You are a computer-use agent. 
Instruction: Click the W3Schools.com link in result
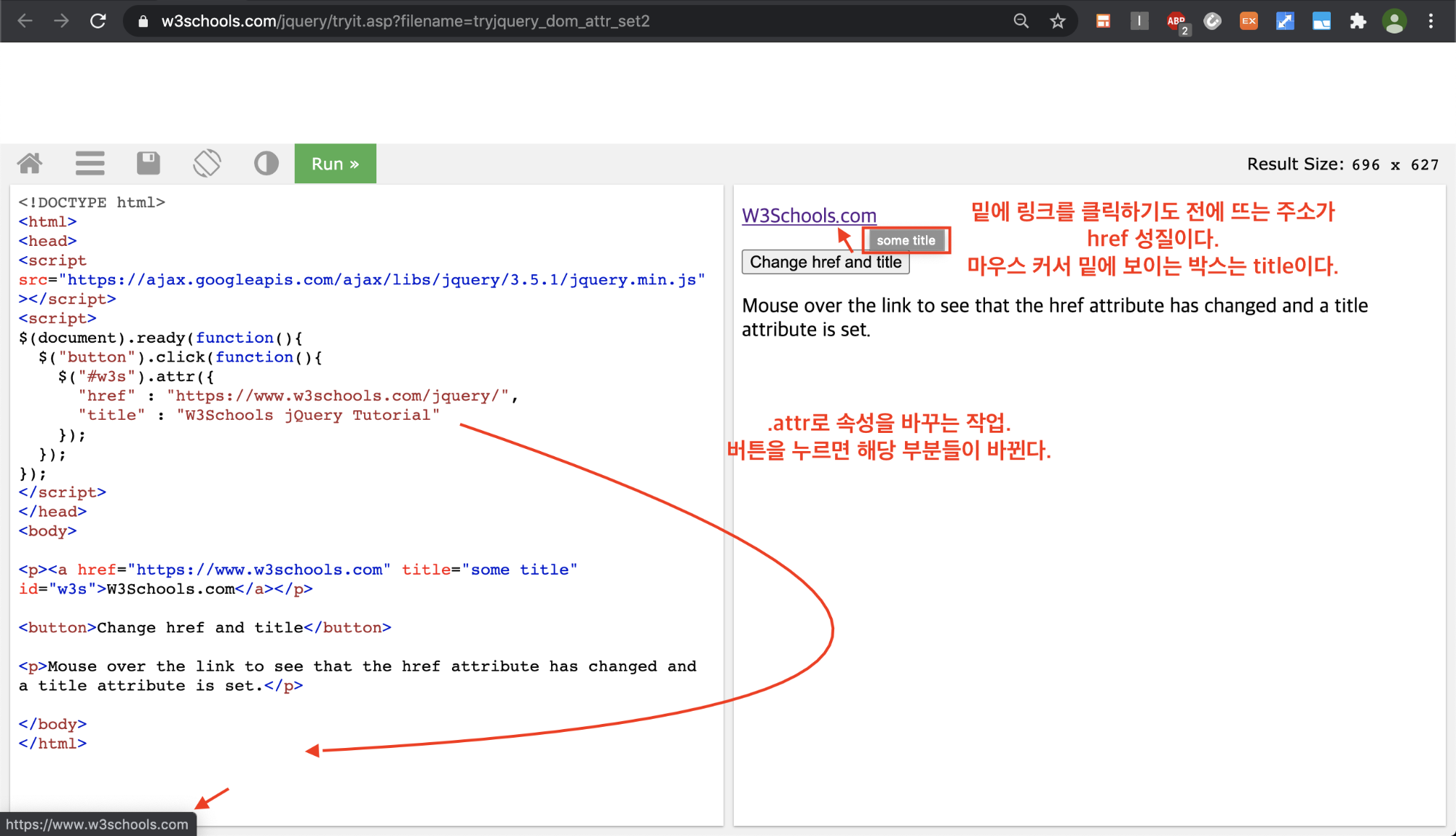click(x=809, y=215)
